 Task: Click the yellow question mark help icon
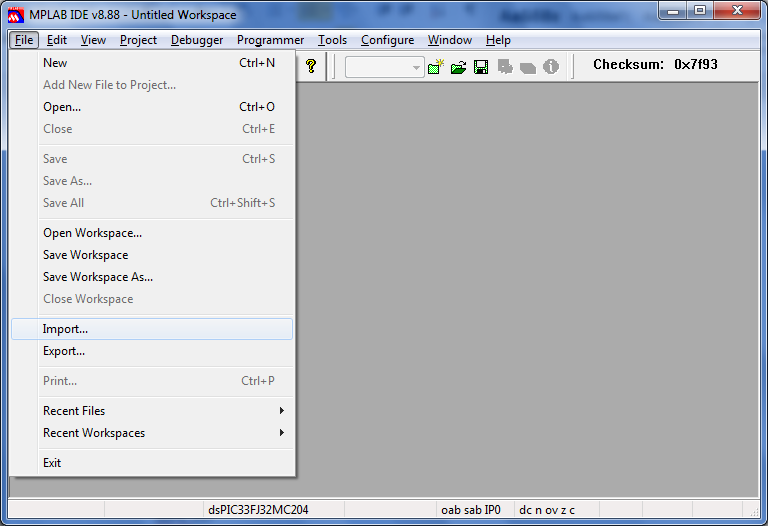click(x=311, y=66)
